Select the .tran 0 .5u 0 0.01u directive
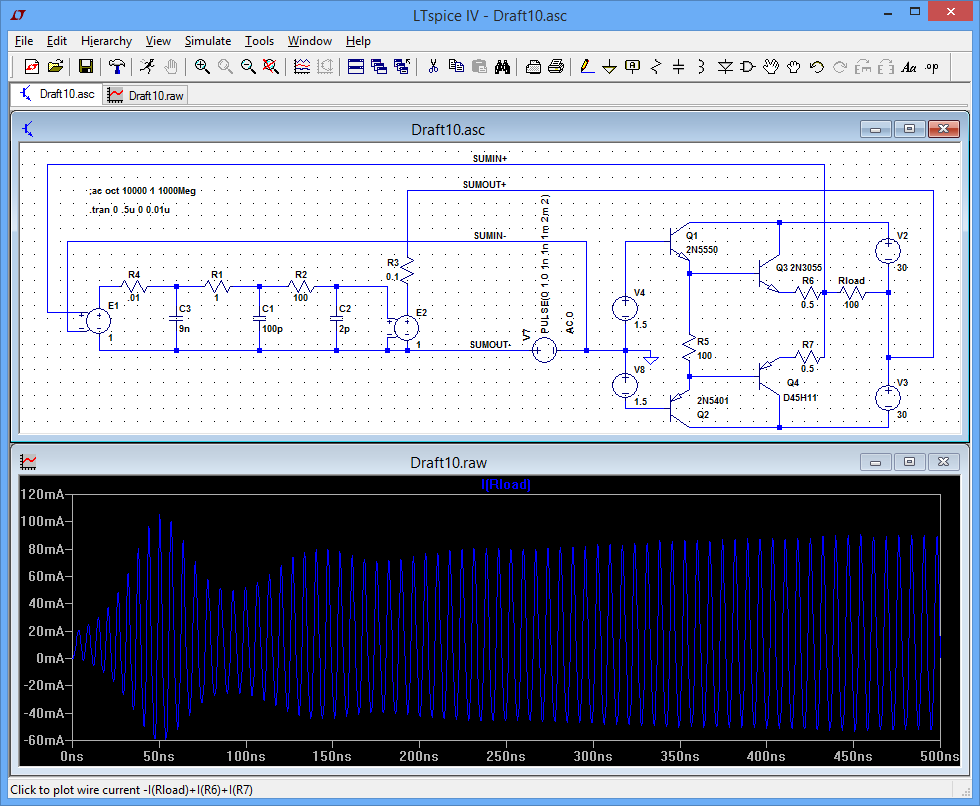 129,210
